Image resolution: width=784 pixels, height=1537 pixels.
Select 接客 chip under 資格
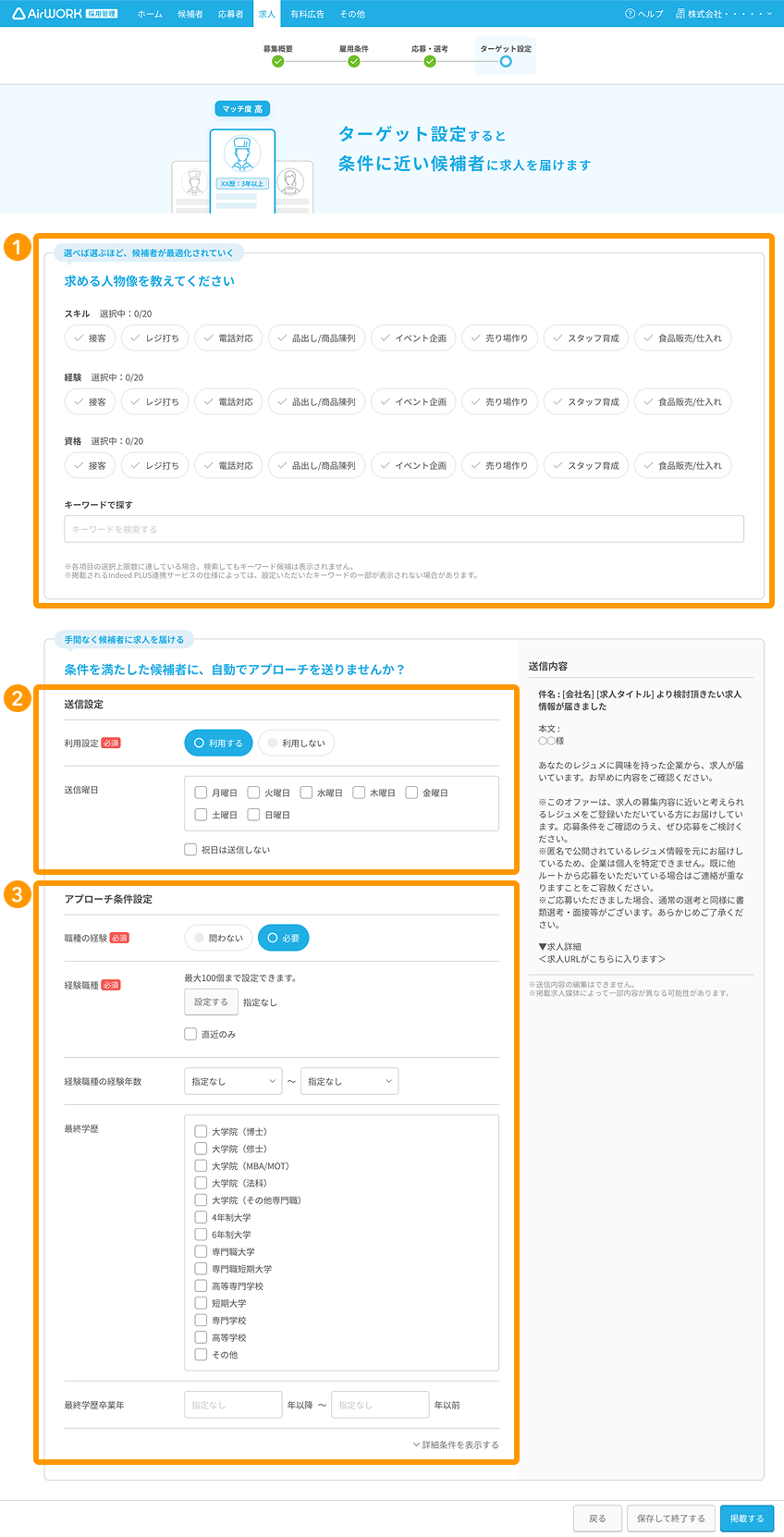[x=90, y=466]
